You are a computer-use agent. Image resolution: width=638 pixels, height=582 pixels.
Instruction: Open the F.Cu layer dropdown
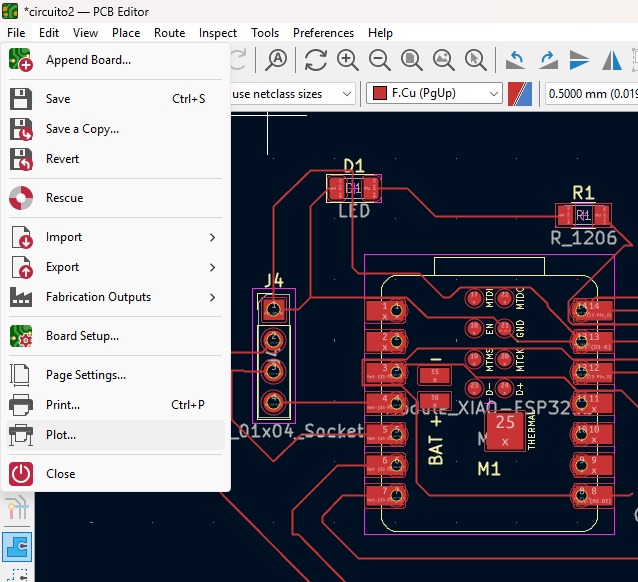coord(434,93)
